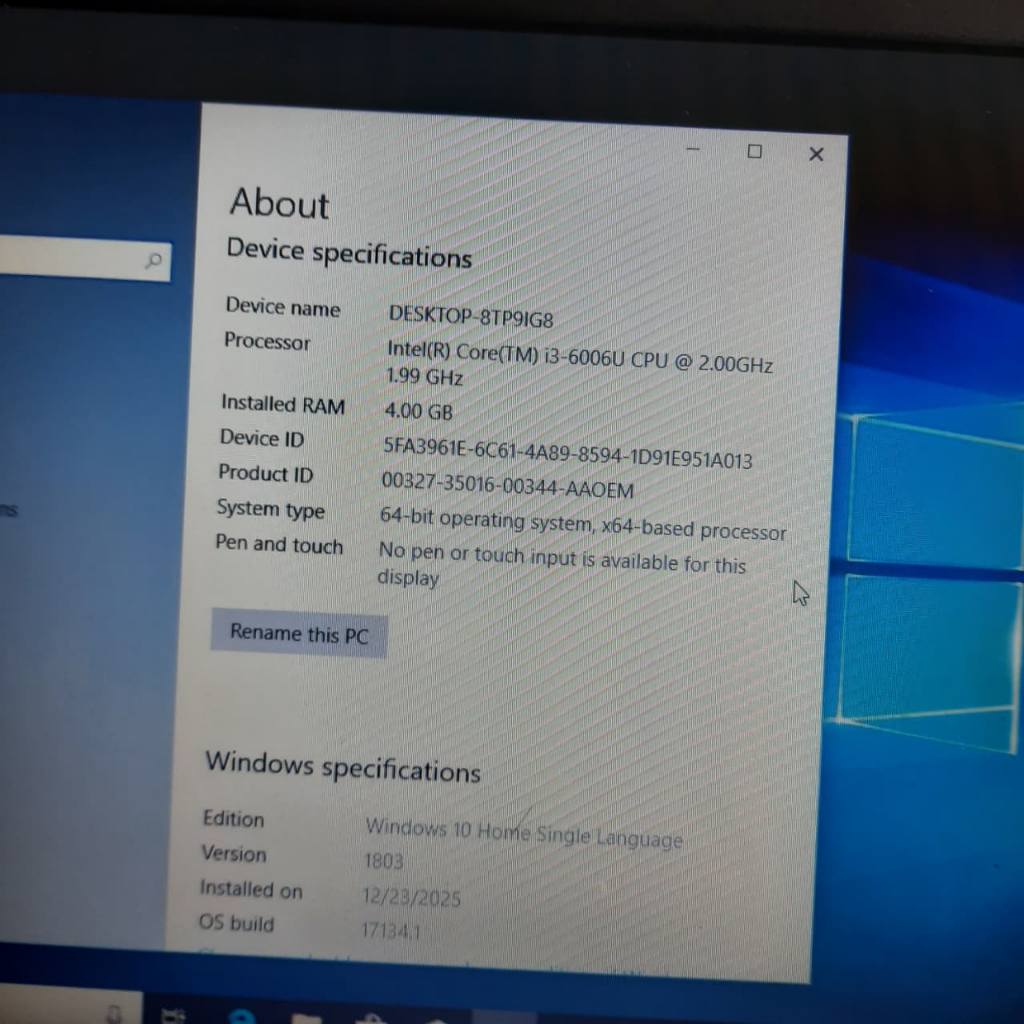
Task: Open Task View from the taskbar
Action: click(173, 1016)
